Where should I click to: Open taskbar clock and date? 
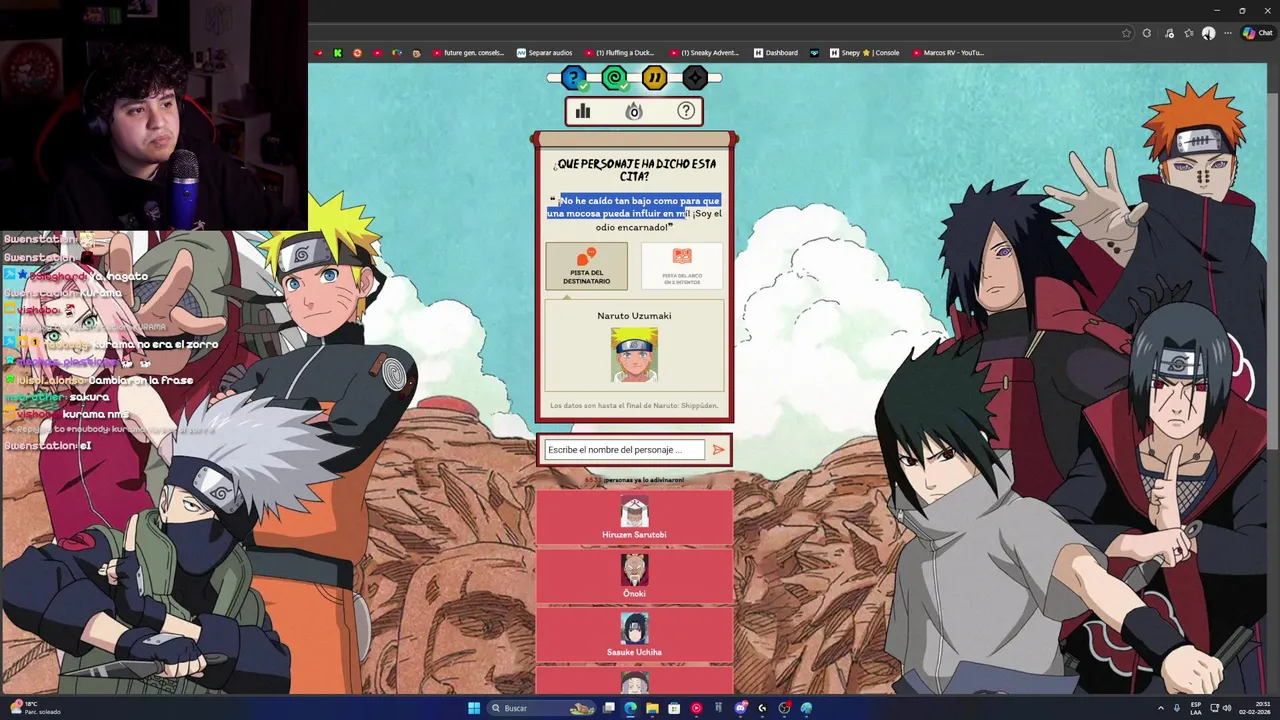click(x=1254, y=708)
